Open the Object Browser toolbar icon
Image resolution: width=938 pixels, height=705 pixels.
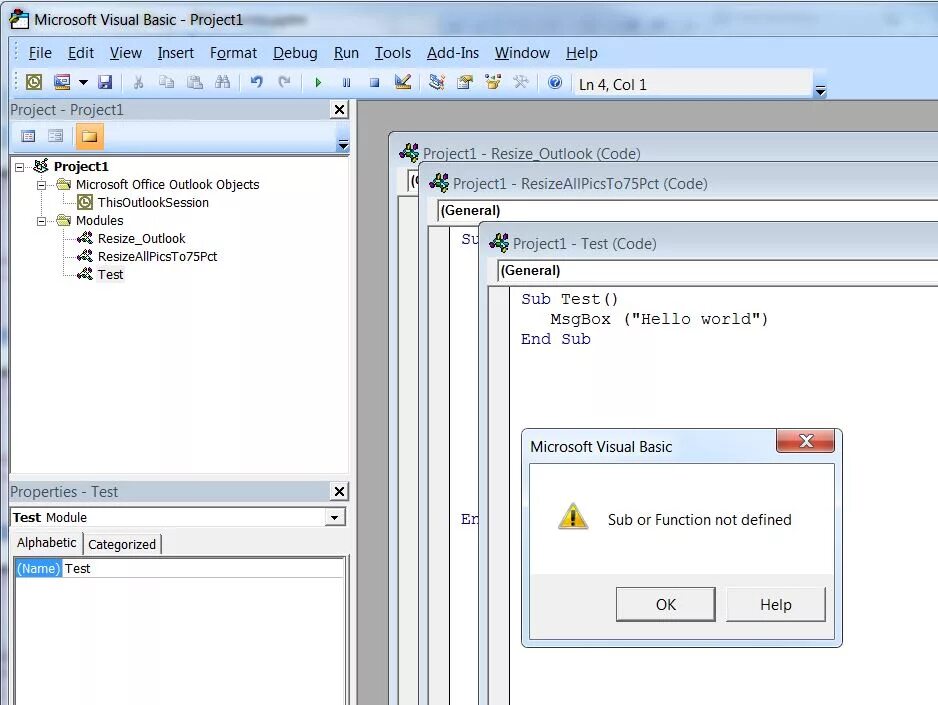point(493,82)
